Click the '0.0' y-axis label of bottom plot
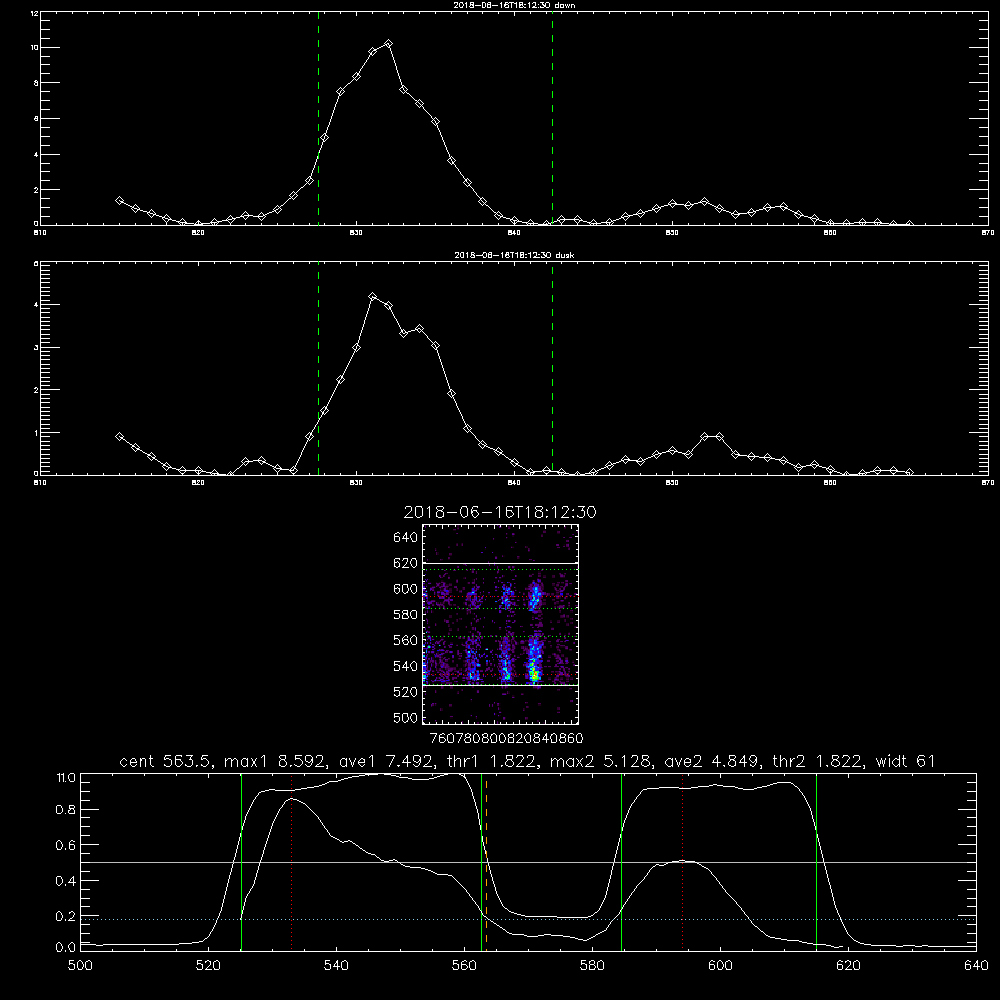The height and width of the screenshot is (1000, 1000). [x=66, y=947]
